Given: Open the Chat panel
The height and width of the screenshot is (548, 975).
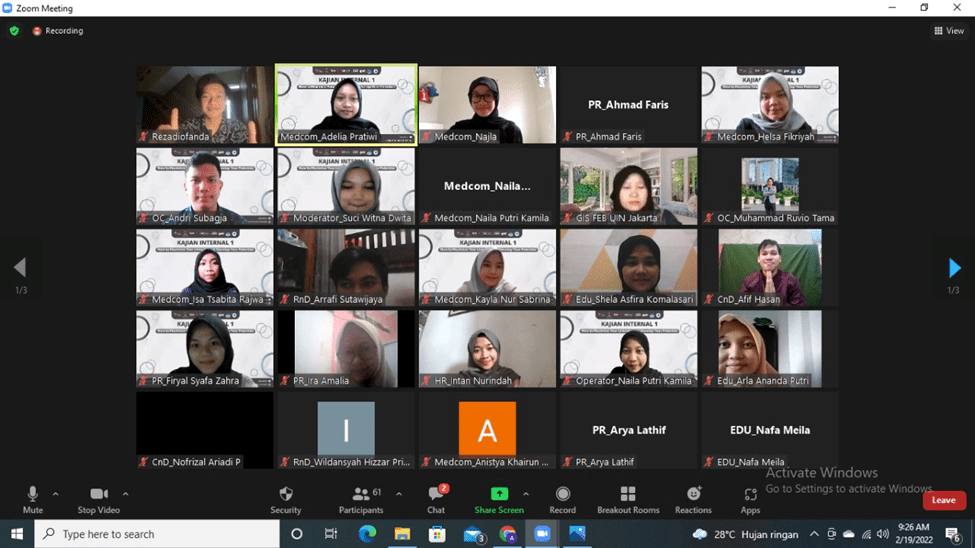Looking at the screenshot, I should pos(436,495).
